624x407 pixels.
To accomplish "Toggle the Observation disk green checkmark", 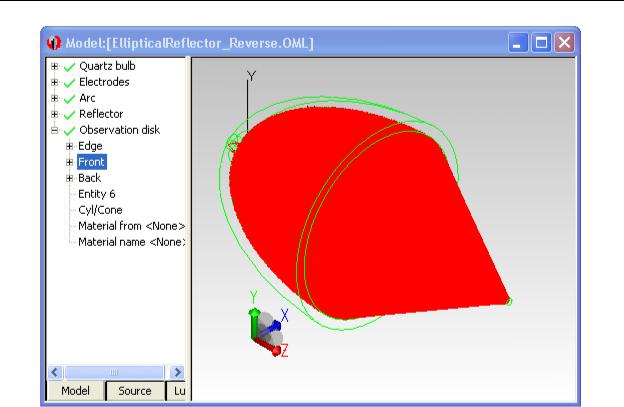I will (69, 130).
